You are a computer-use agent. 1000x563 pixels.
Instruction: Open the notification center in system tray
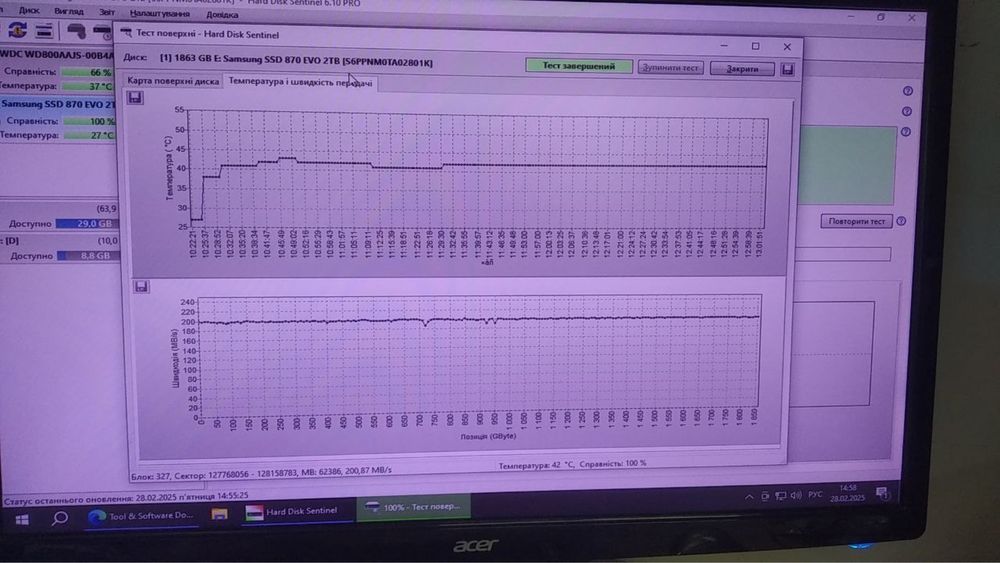[881, 492]
